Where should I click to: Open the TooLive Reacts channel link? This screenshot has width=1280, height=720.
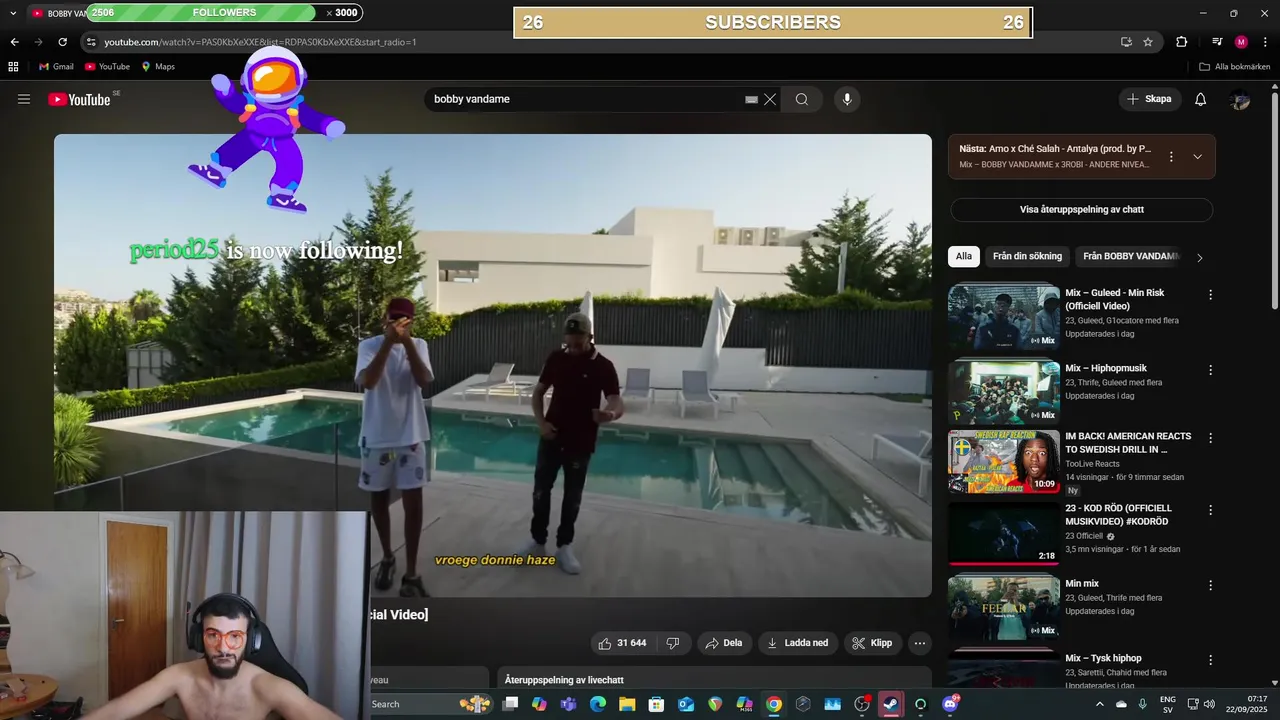[x=1093, y=464]
